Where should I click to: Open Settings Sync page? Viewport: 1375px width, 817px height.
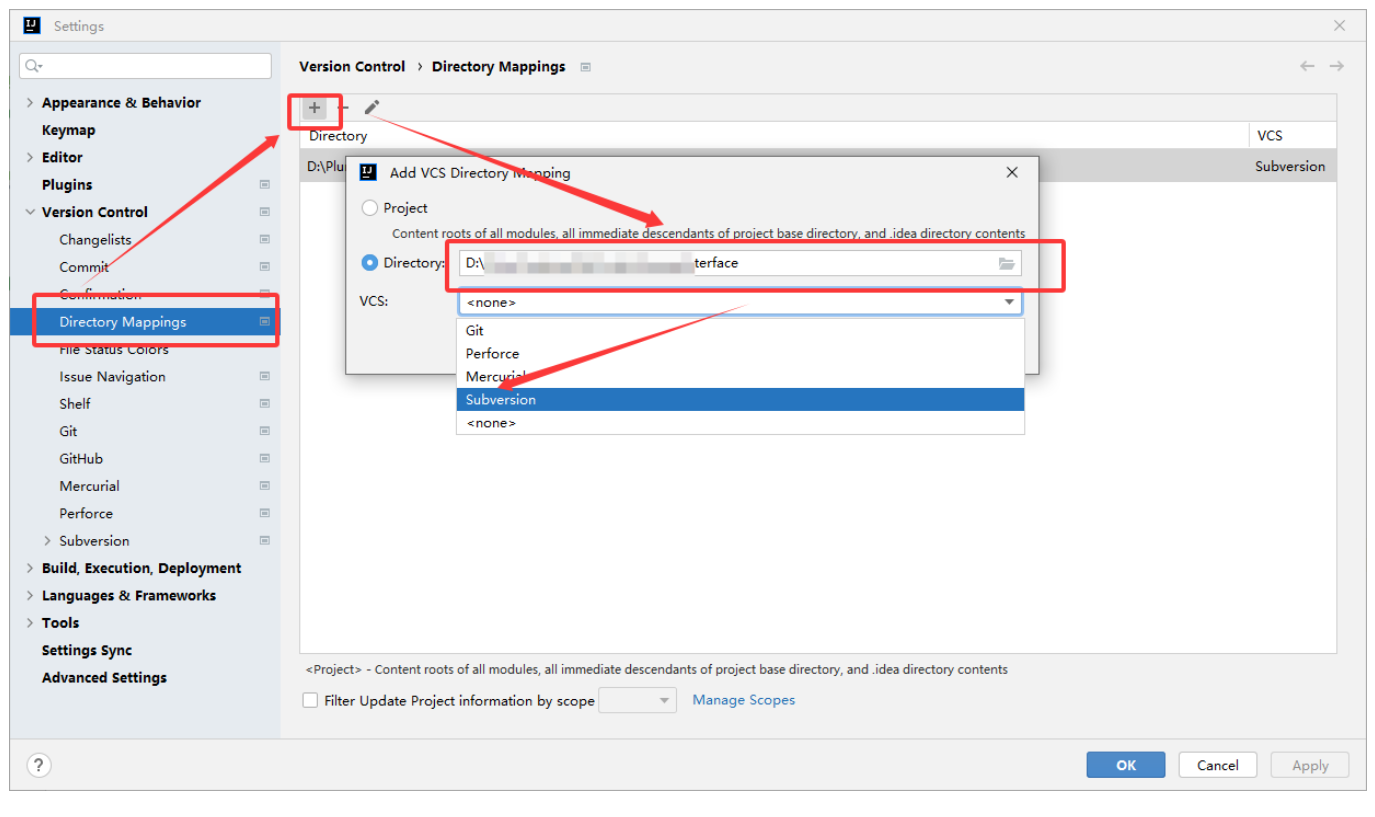[x=86, y=650]
